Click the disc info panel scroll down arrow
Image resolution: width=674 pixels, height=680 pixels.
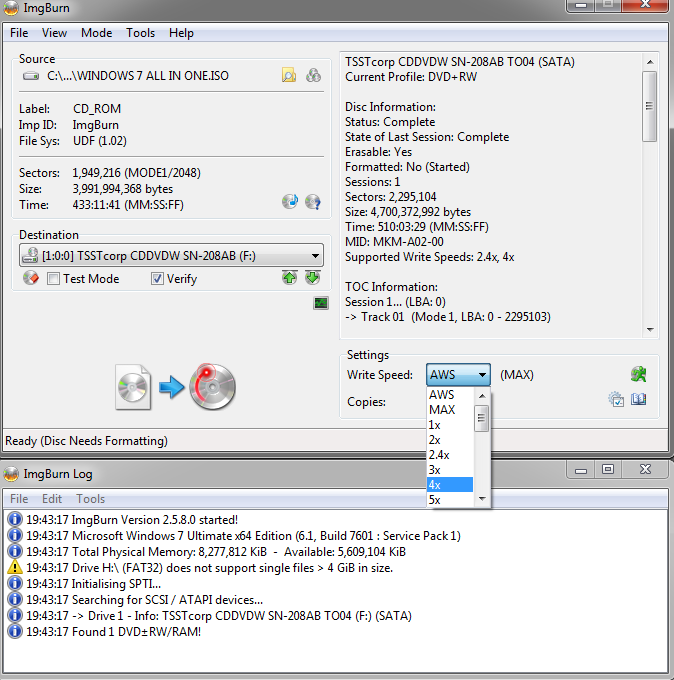(x=650, y=330)
